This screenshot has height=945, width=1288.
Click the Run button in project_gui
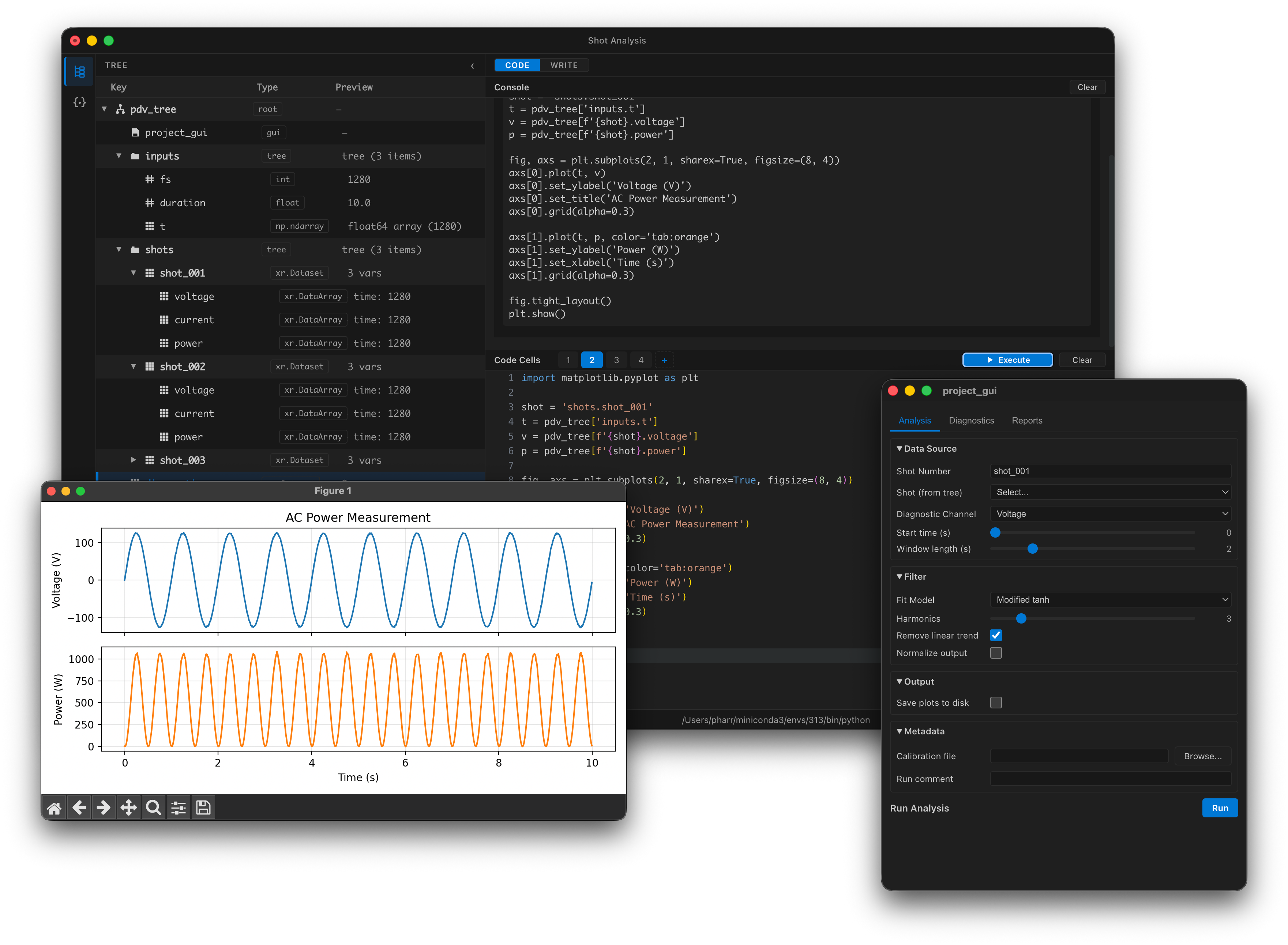click(x=1220, y=809)
